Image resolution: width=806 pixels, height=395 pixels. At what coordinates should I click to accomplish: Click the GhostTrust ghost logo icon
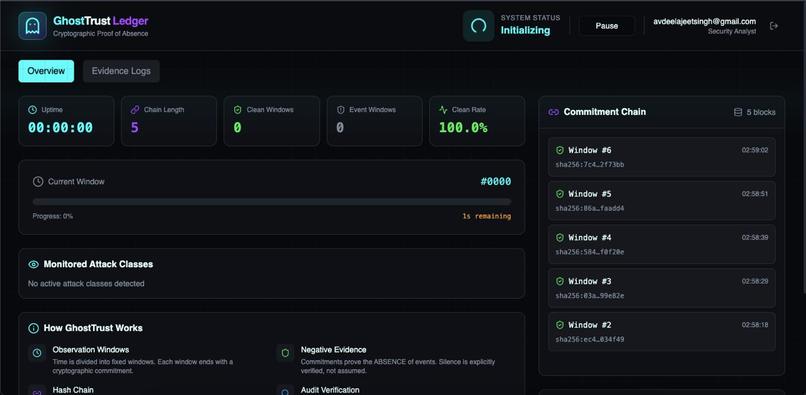32,26
